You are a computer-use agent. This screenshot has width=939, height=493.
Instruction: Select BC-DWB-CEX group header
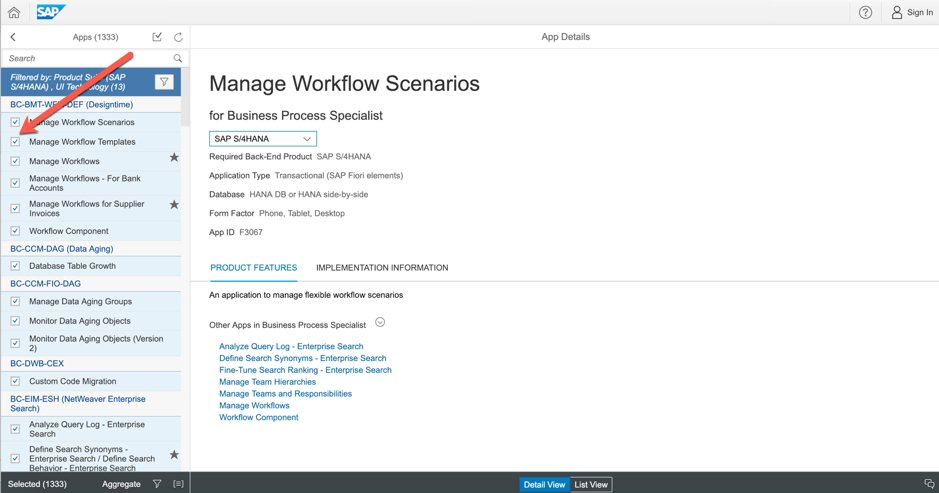91,364
